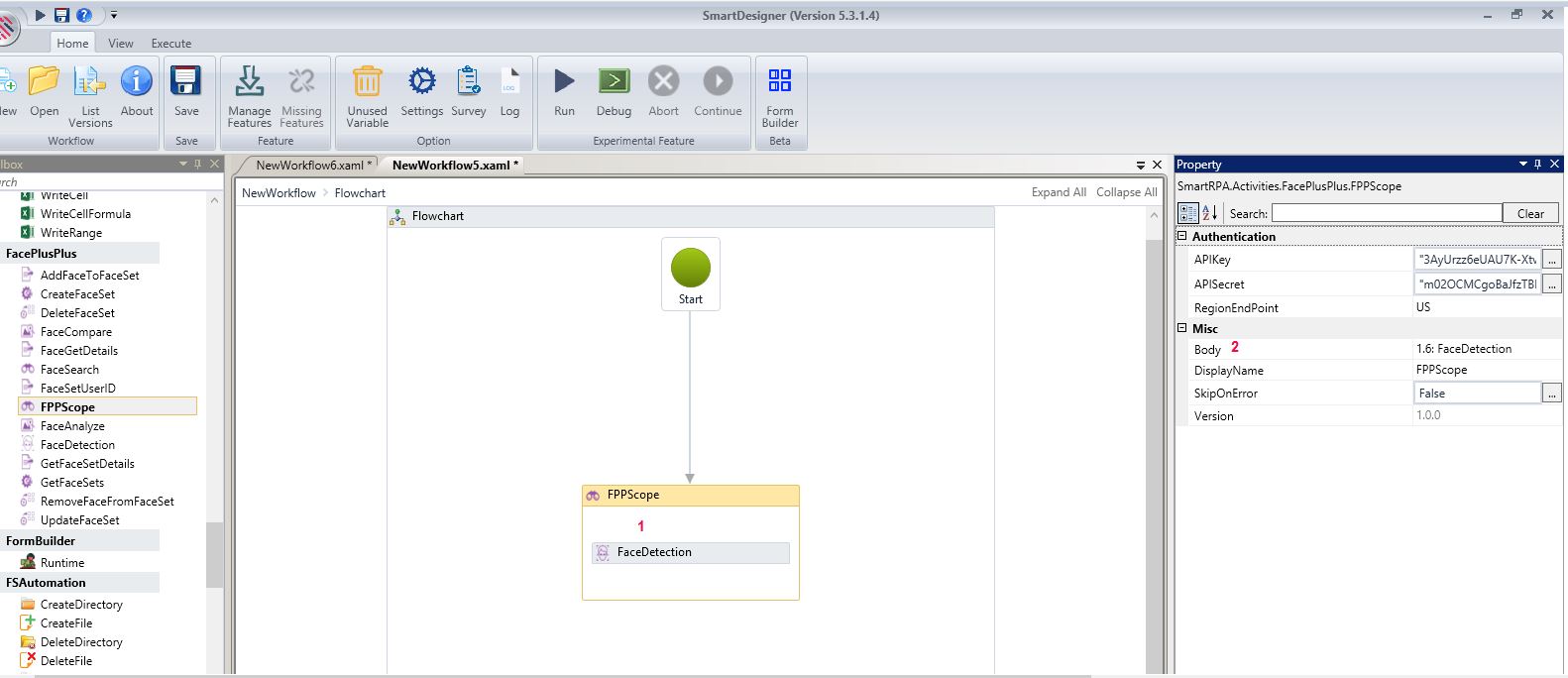Open the Survey option
Image resolution: width=1568 pixels, height=678 pixels.
(x=468, y=82)
